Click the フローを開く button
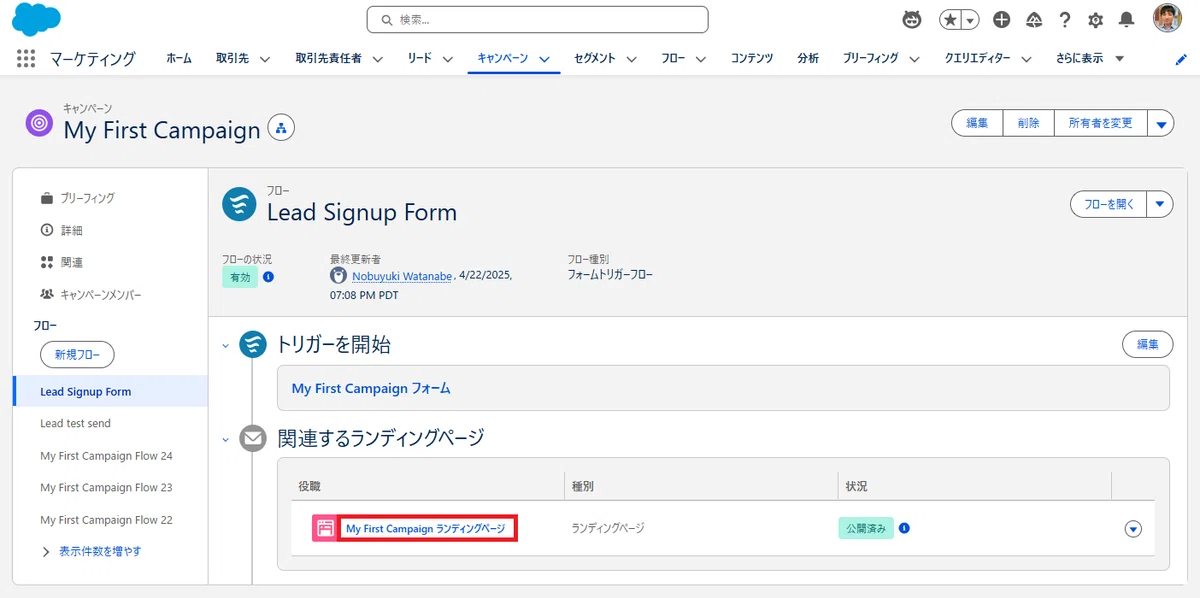 coord(1108,204)
